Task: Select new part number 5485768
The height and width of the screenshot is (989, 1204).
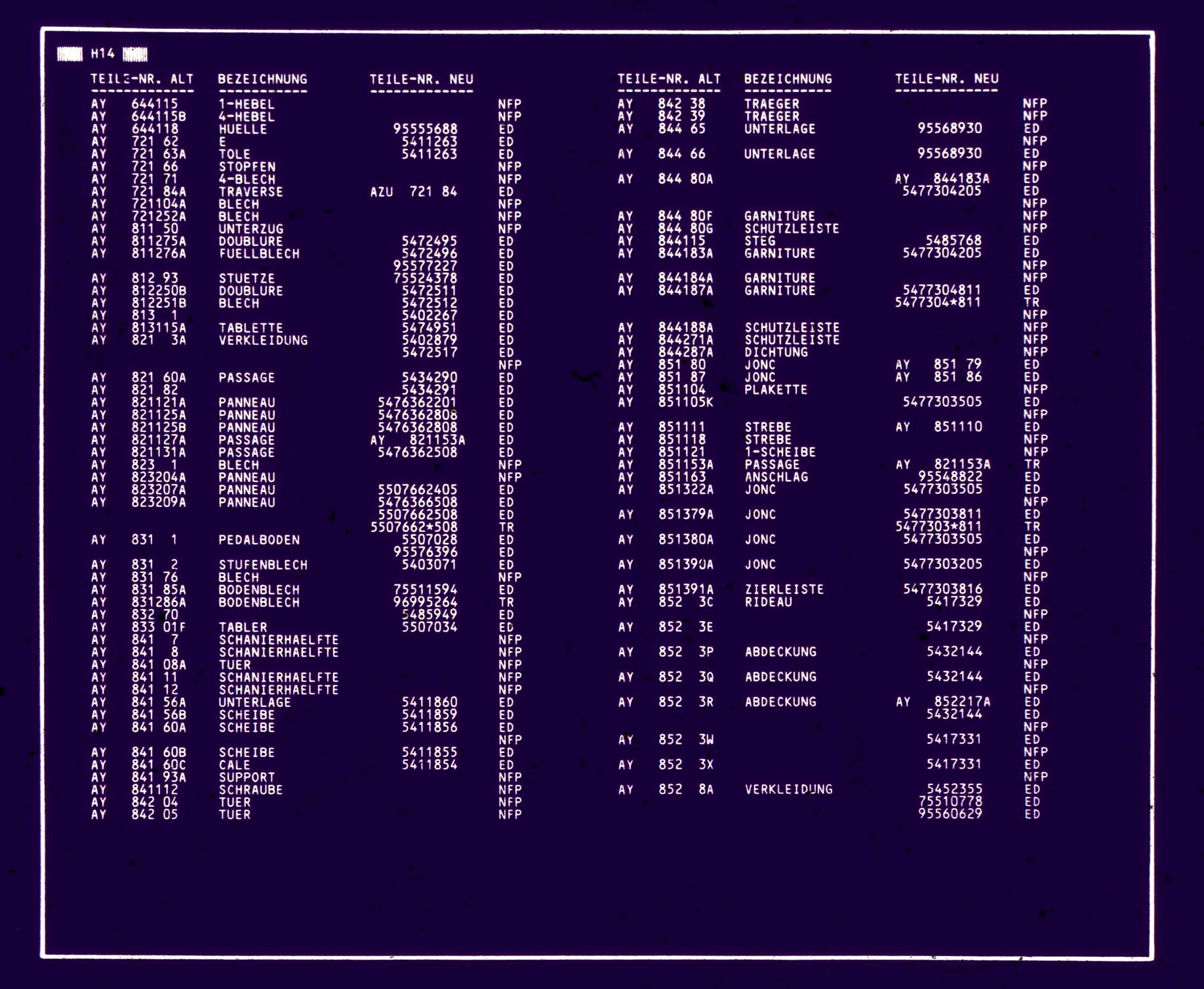Action: click(x=953, y=241)
